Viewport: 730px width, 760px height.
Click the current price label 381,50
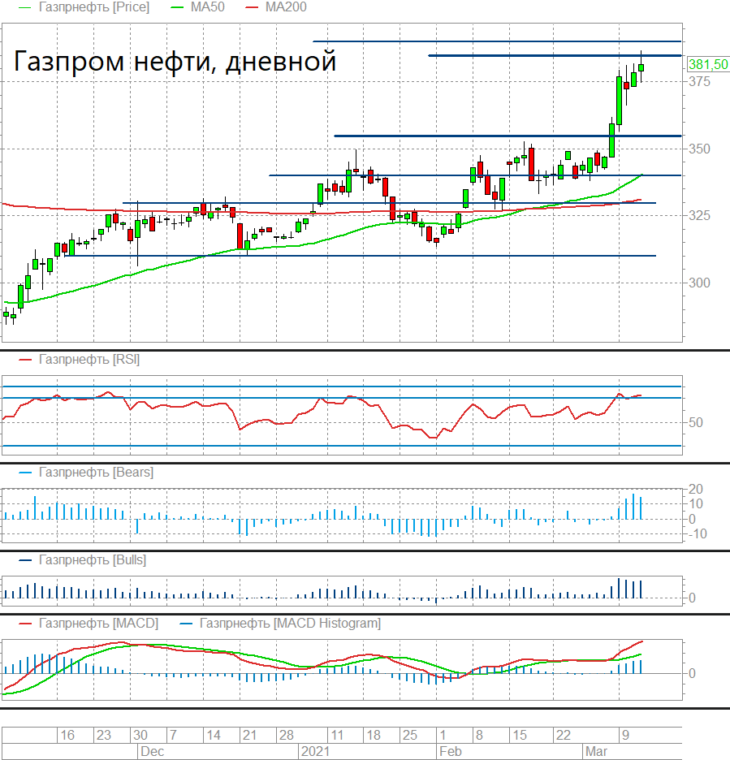coord(708,64)
